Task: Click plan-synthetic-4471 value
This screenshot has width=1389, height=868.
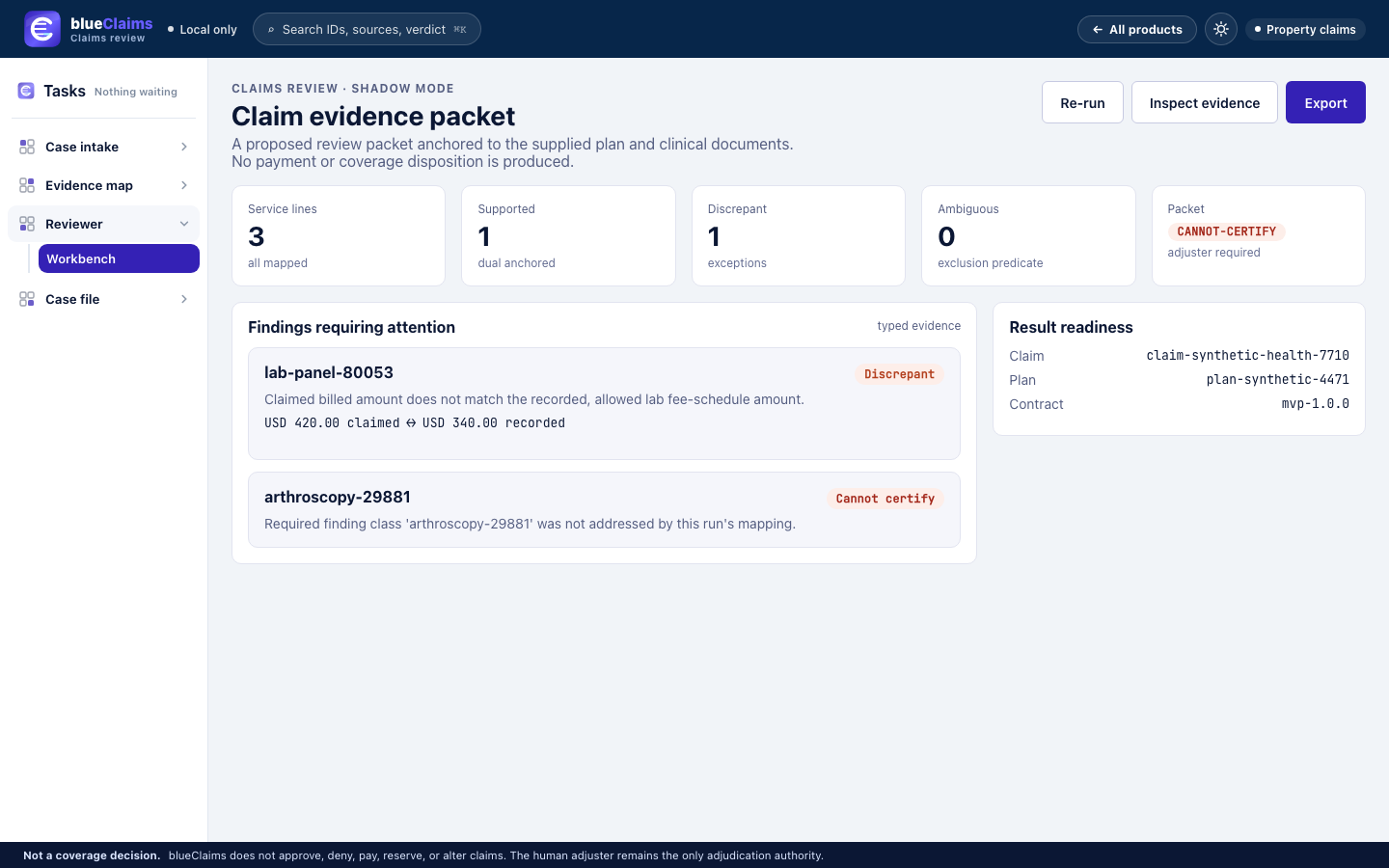Action: point(1277,380)
